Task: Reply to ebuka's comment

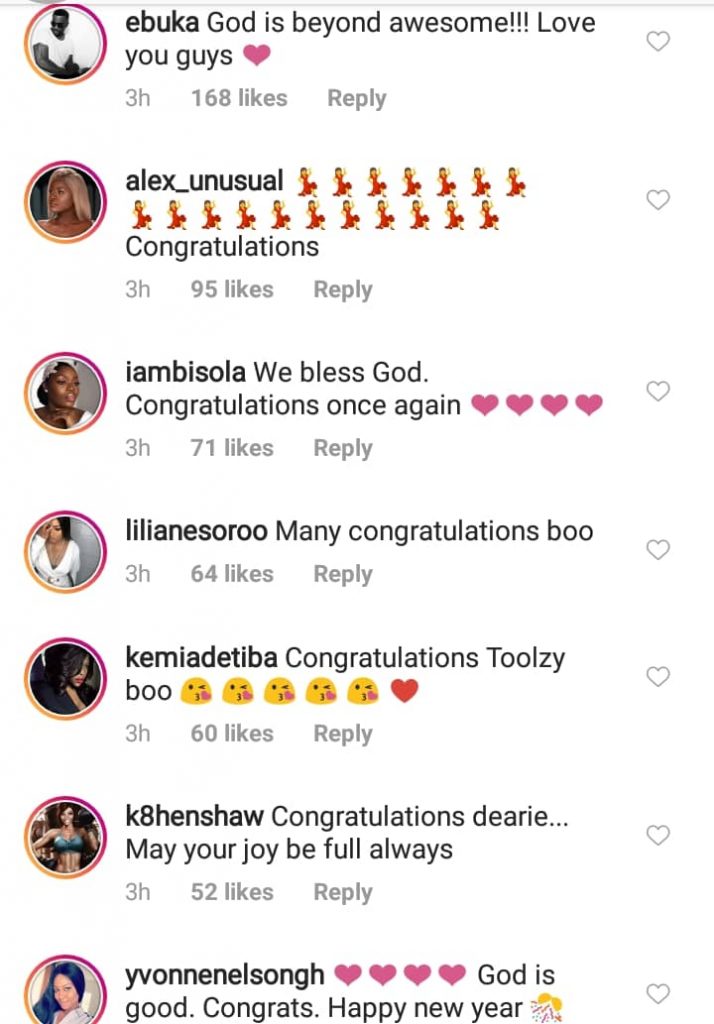Action: point(356,98)
